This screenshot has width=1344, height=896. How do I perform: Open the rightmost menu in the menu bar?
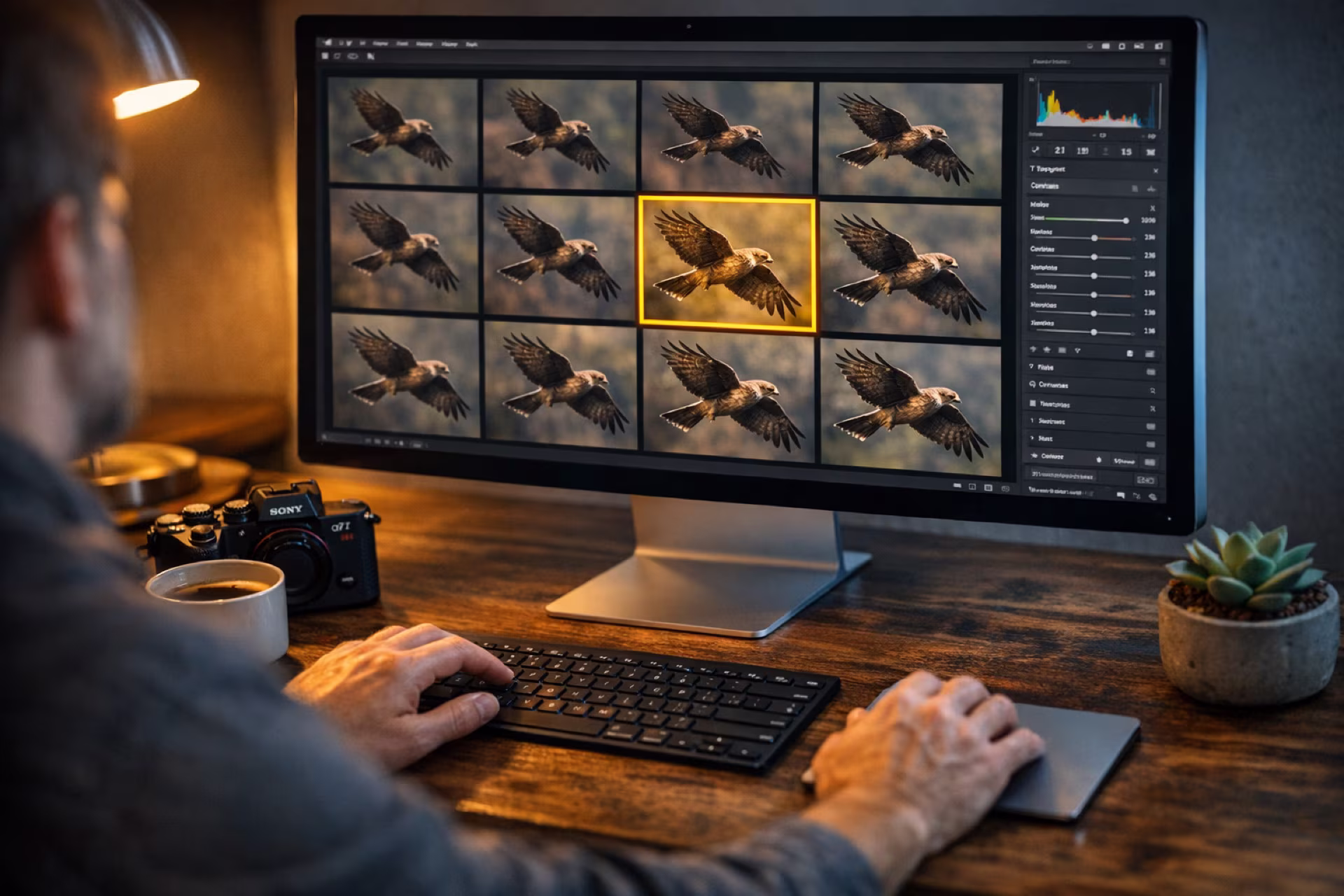point(472,44)
